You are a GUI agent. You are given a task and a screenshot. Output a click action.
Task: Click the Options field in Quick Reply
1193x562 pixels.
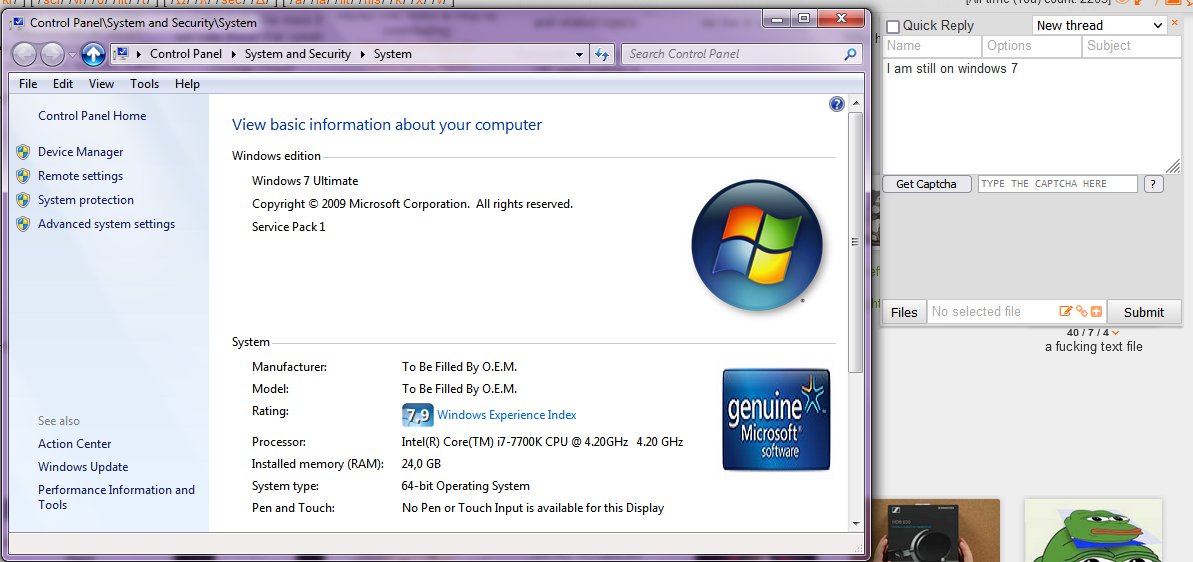tap(1032, 46)
